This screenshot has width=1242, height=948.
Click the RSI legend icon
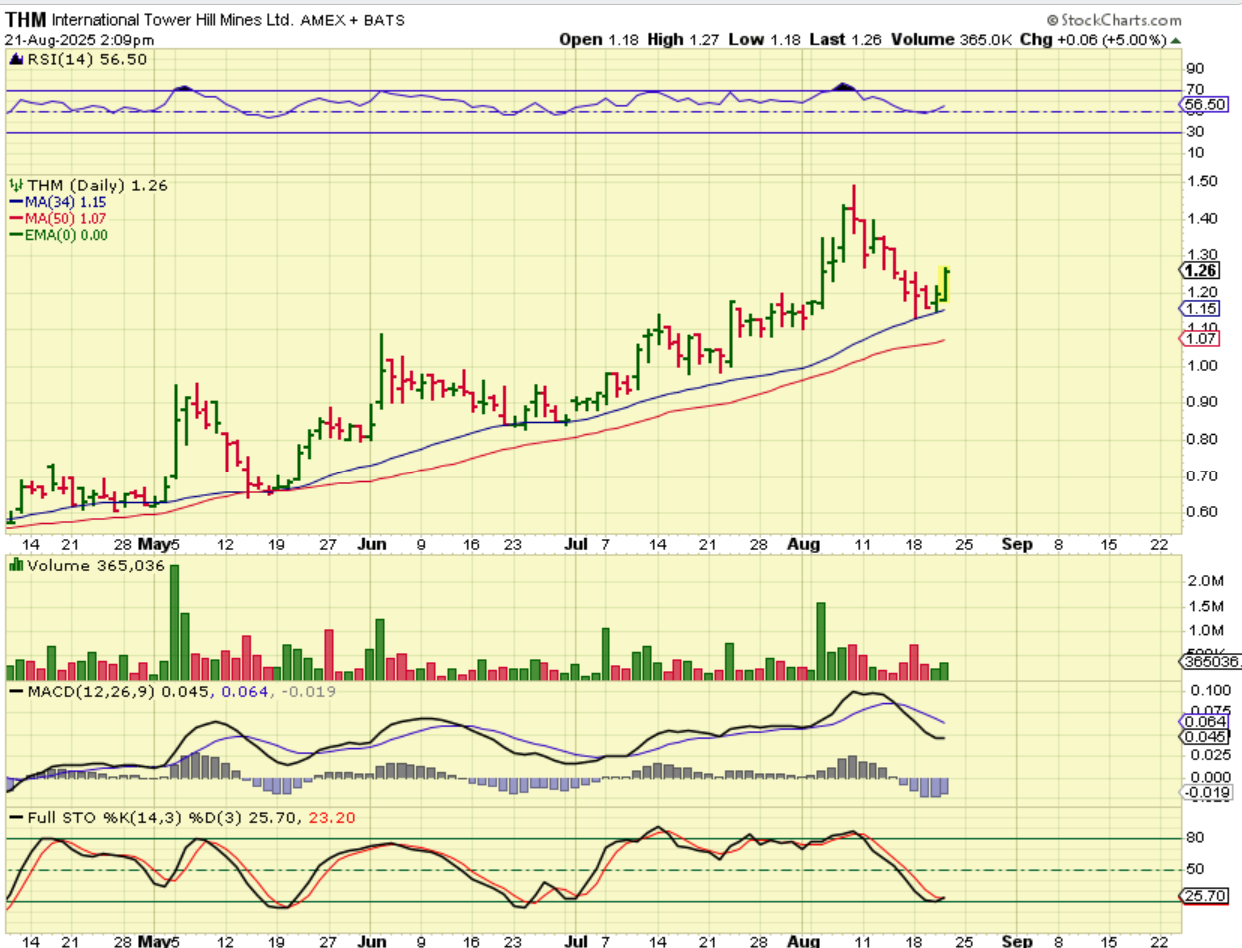[x=16, y=59]
